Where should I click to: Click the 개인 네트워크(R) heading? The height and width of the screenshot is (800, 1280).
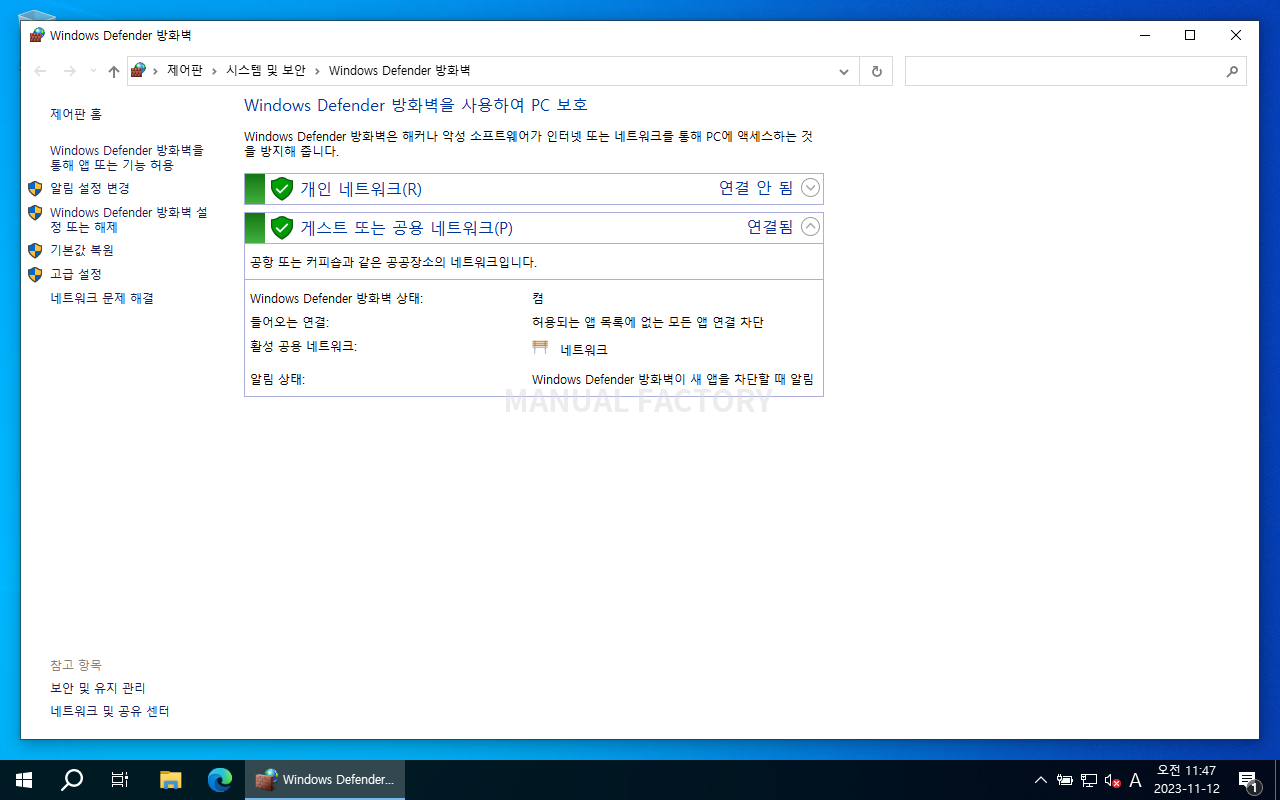click(x=361, y=189)
